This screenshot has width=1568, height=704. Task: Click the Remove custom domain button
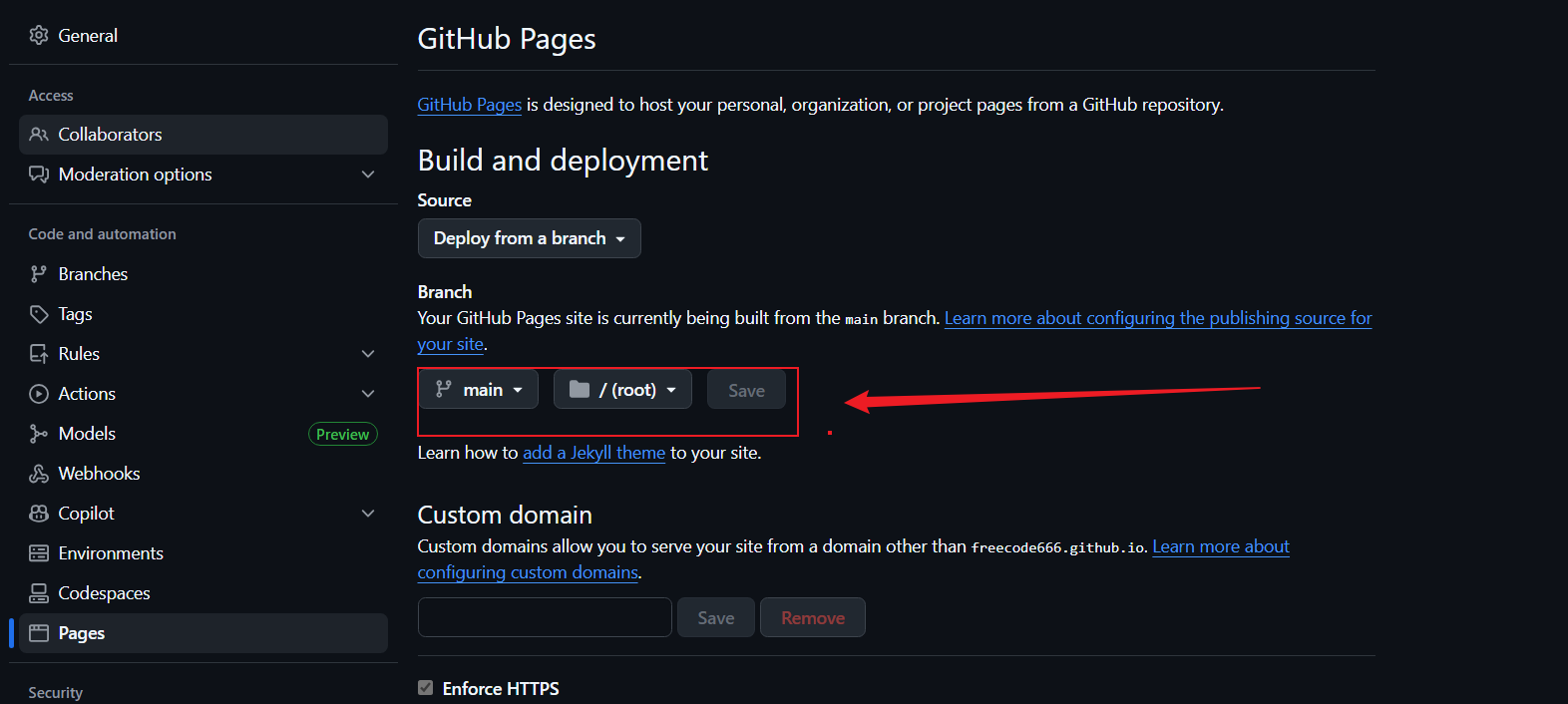812,618
